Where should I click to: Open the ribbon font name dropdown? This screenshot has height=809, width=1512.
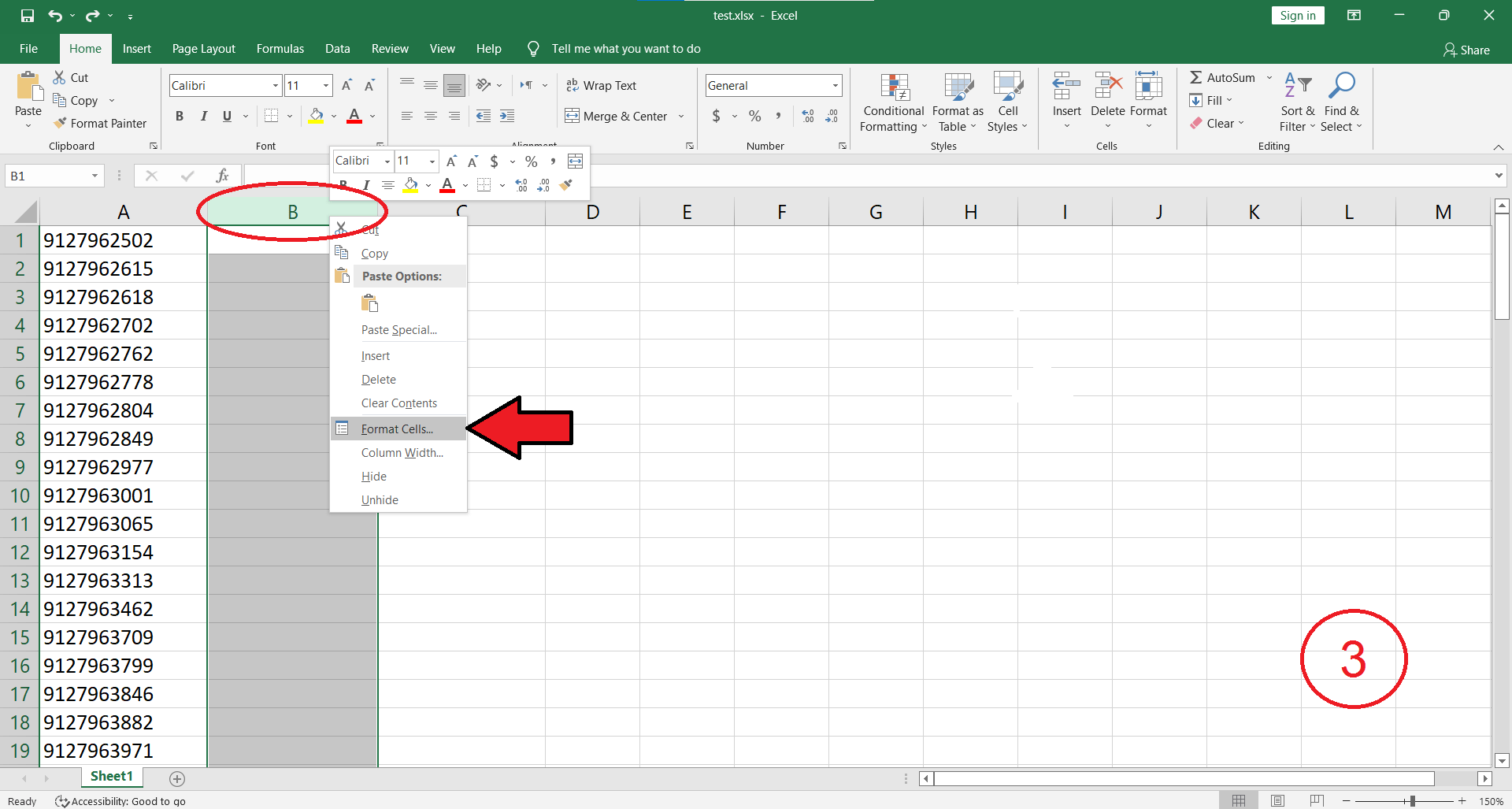click(275, 85)
